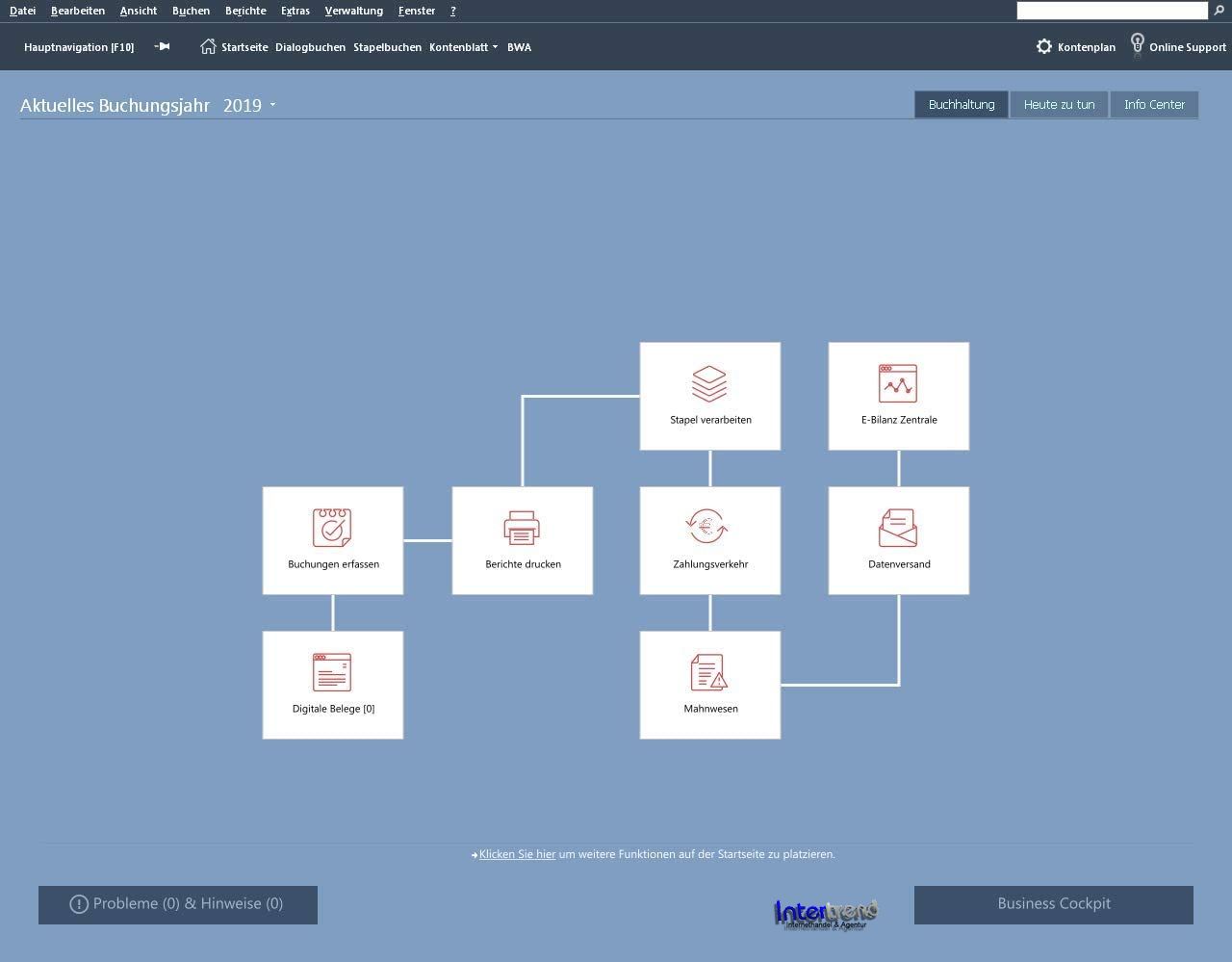Follow the 'Klicken Sie hier' link
Viewport: 1232px width, 962px height.
[x=517, y=854]
